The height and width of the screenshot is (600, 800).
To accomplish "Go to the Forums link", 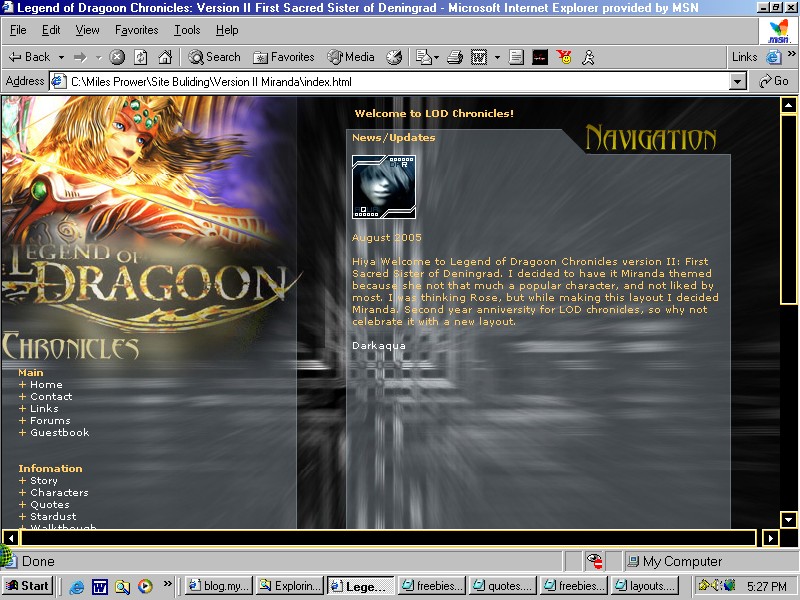I will [x=50, y=420].
